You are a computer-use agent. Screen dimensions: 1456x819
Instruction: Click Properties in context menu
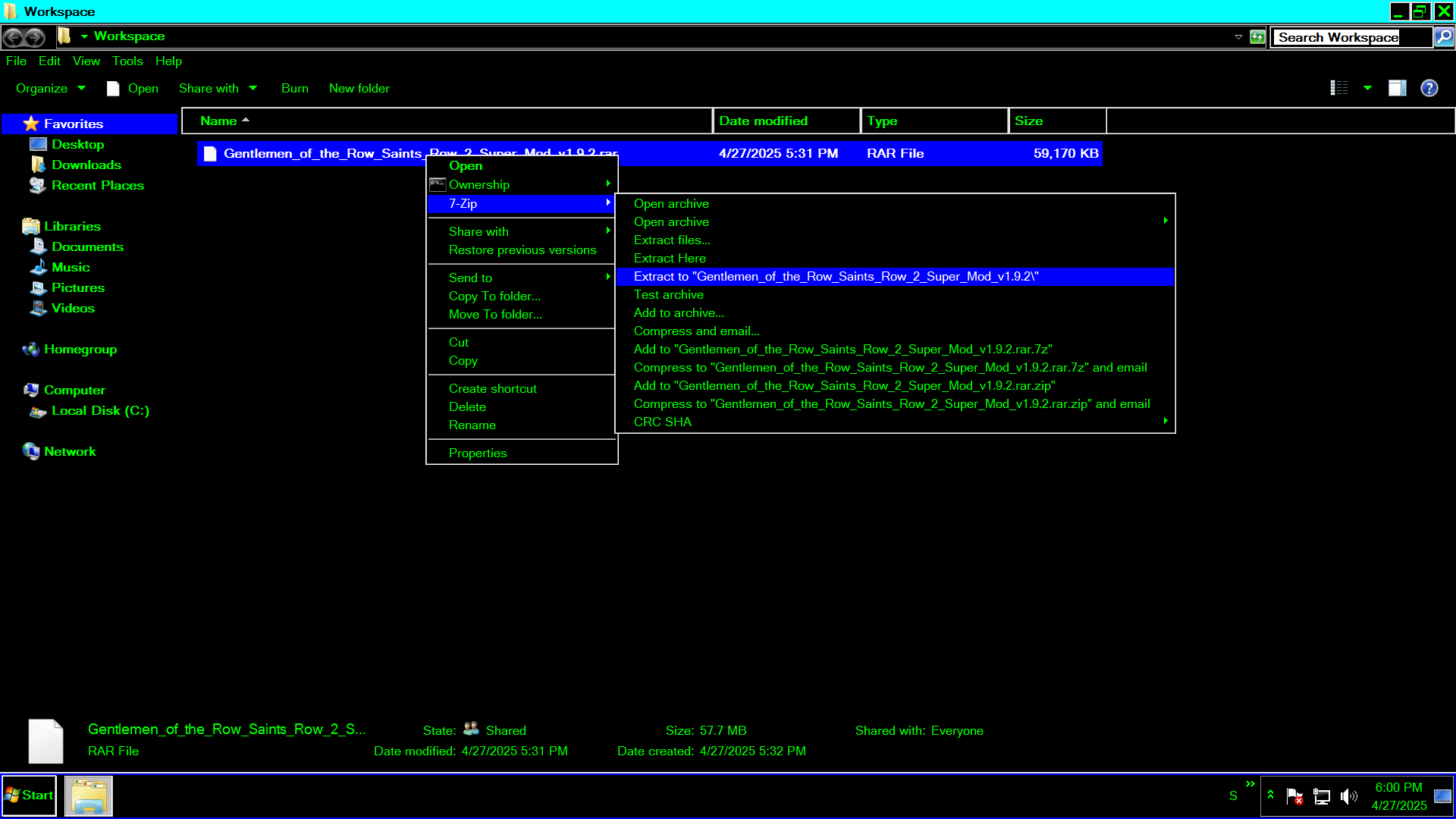(522, 453)
